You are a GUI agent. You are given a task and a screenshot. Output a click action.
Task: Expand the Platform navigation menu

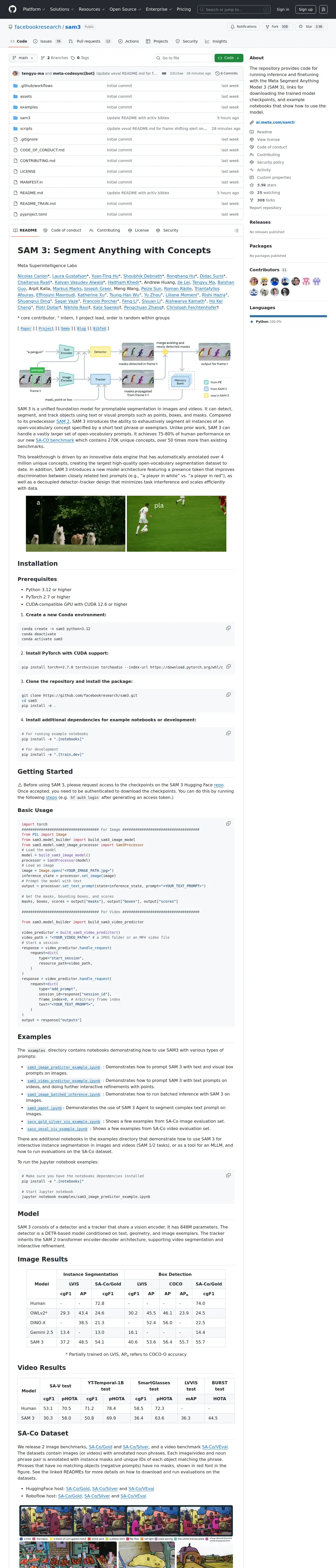(33, 9)
